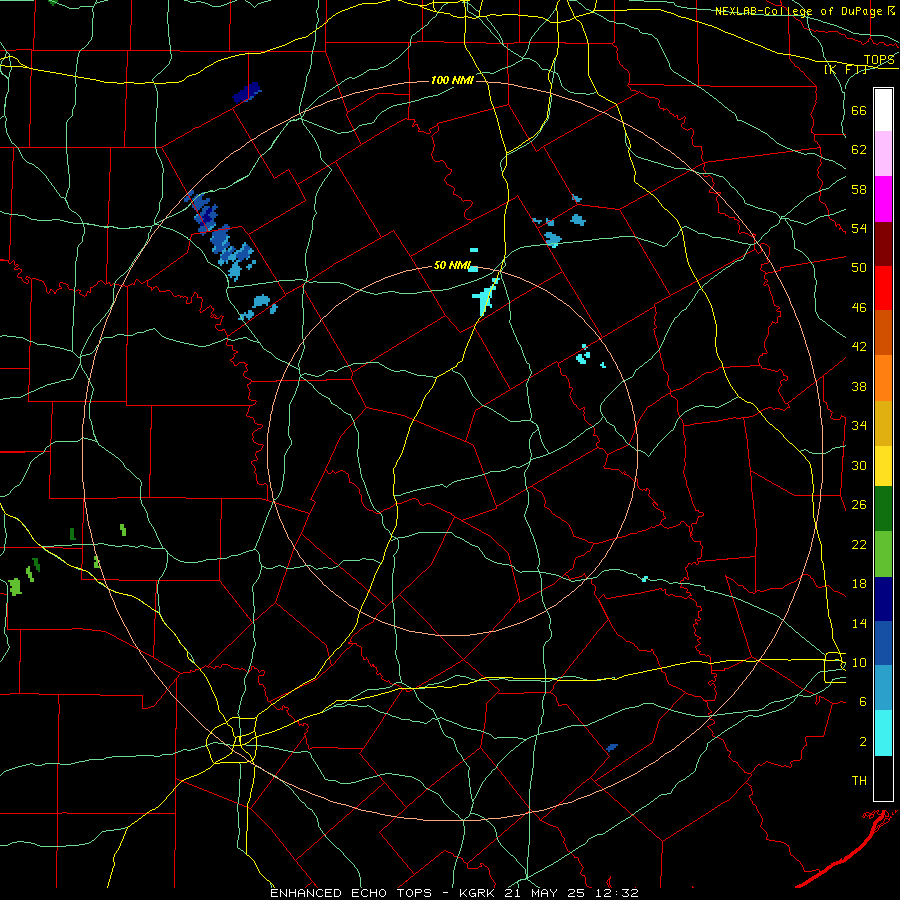Click the legend value "22"
Image resolution: width=900 pixels, height=900 pixels.
point(859,544)
